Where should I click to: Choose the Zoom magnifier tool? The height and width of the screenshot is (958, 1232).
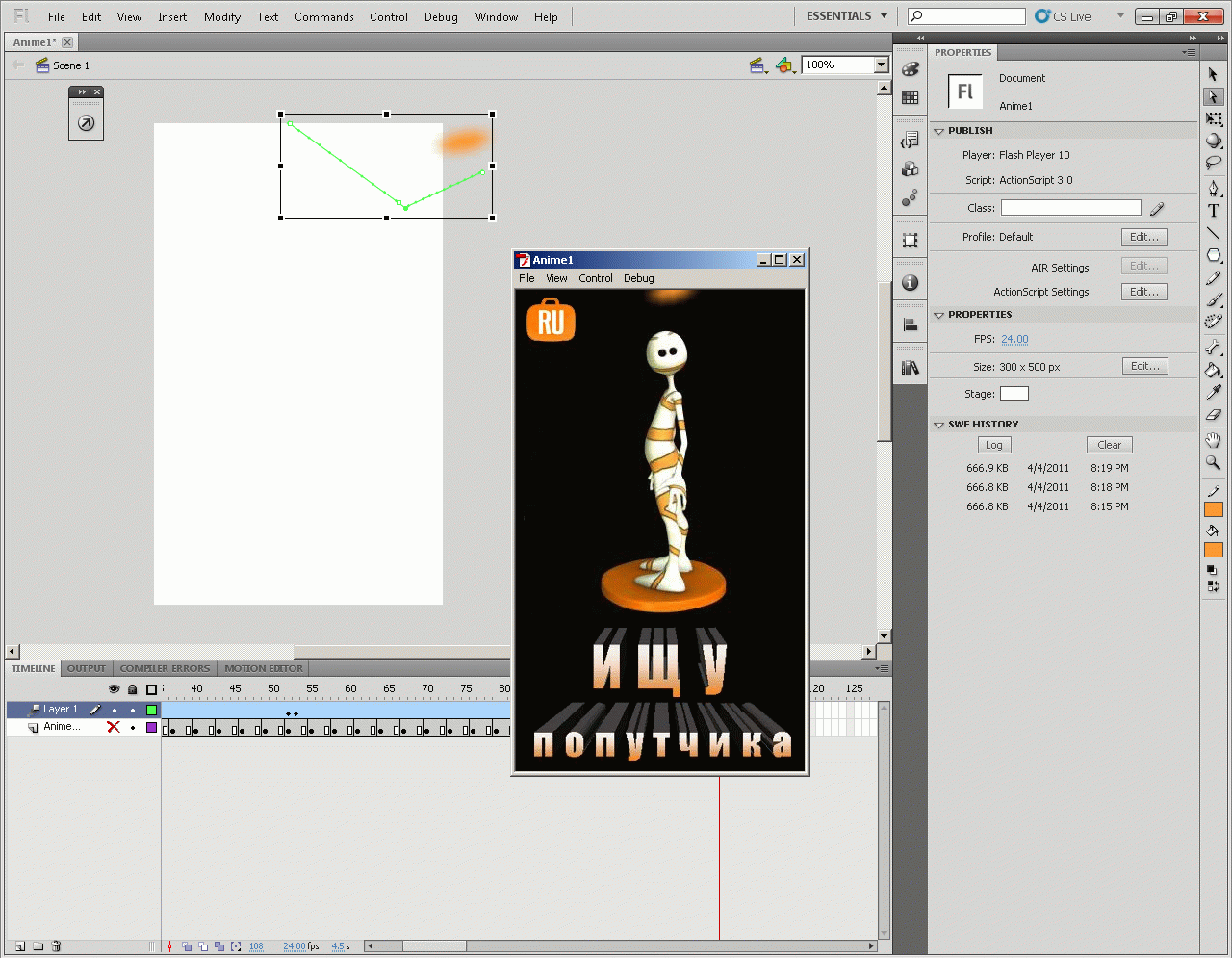1214,463
